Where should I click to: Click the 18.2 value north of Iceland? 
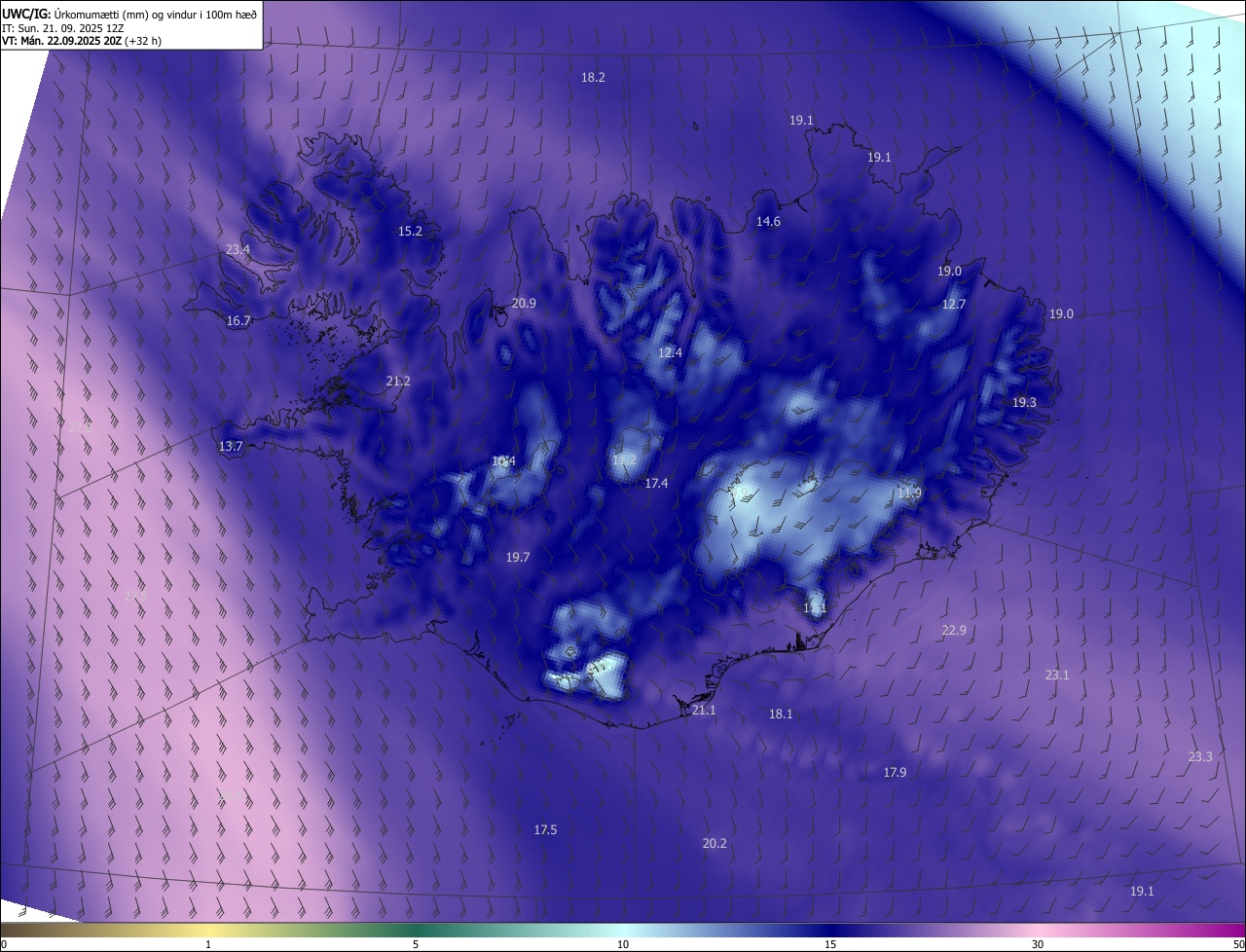(x=593, y=77)
